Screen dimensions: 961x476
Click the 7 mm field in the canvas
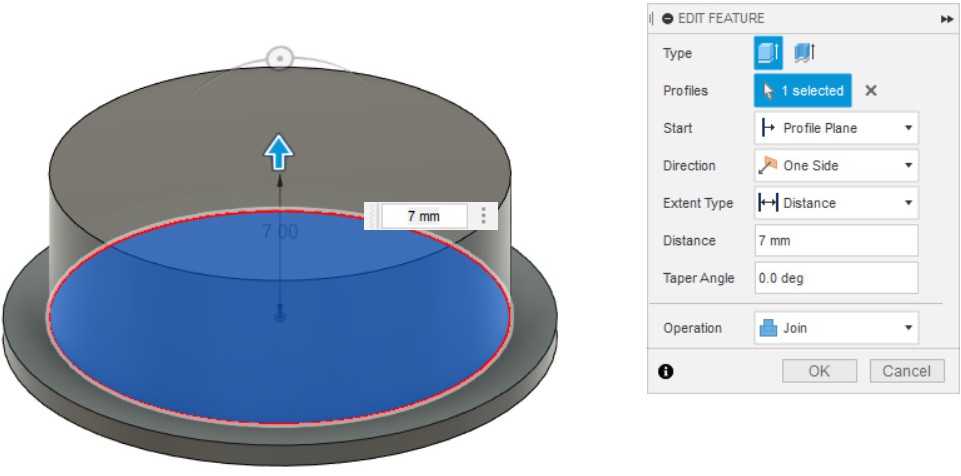[423, 215]
